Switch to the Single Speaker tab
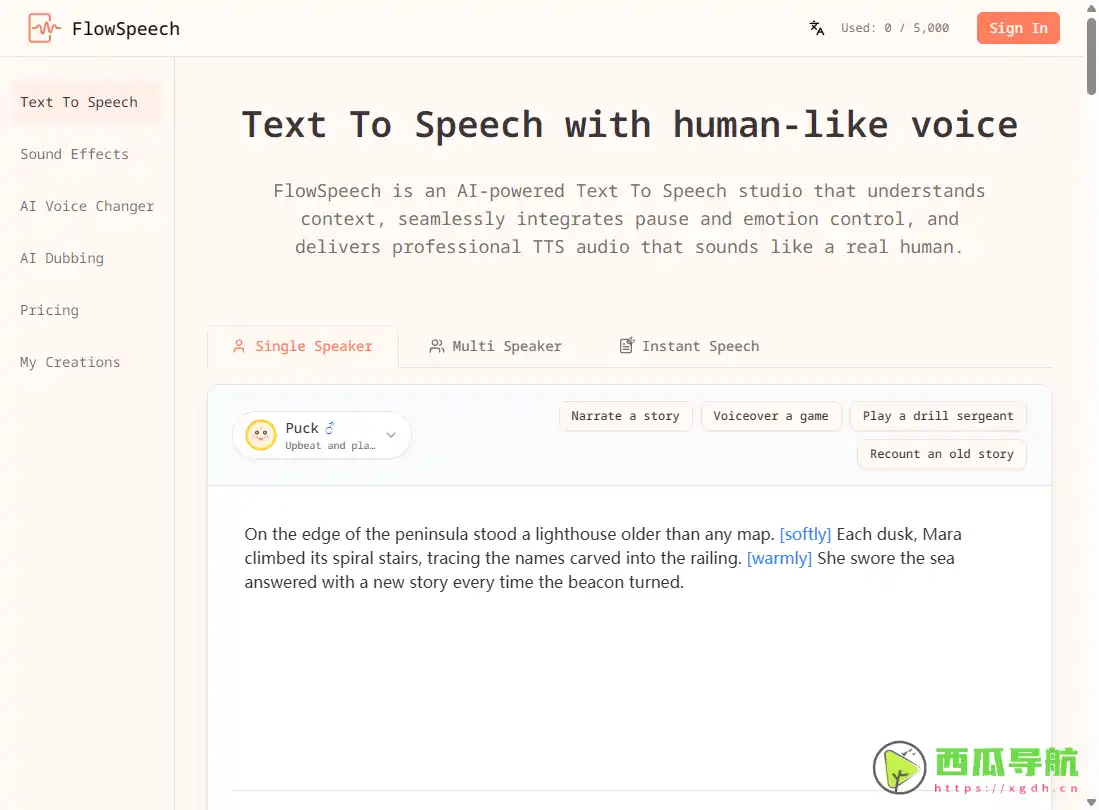Viewport: 1099px width, 810px height. (303, 346)
